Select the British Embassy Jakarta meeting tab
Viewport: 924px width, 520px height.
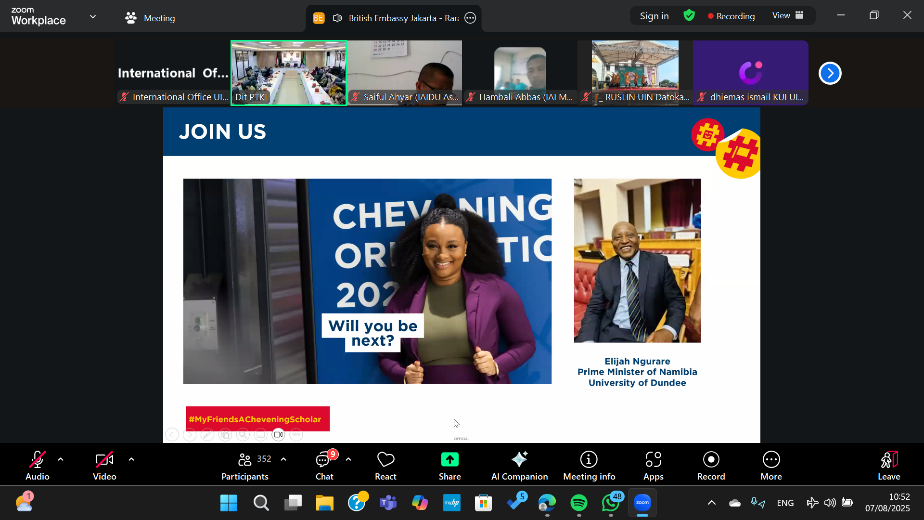coord(394,18)
